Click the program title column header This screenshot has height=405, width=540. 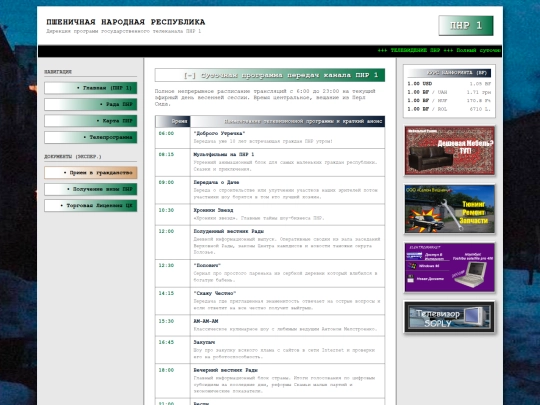tap(288, 121)
